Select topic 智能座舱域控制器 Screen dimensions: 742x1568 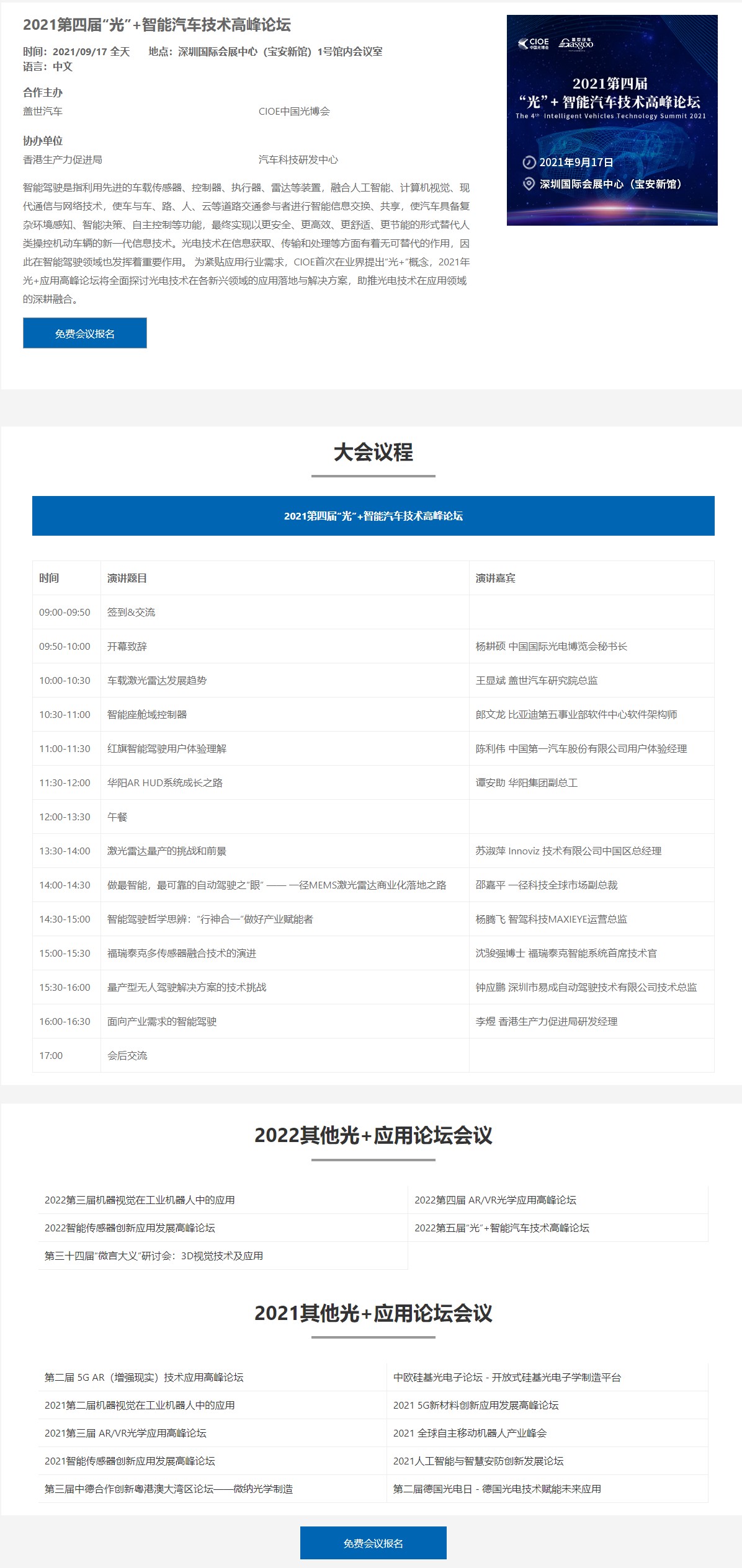click(x=147, y=714)
